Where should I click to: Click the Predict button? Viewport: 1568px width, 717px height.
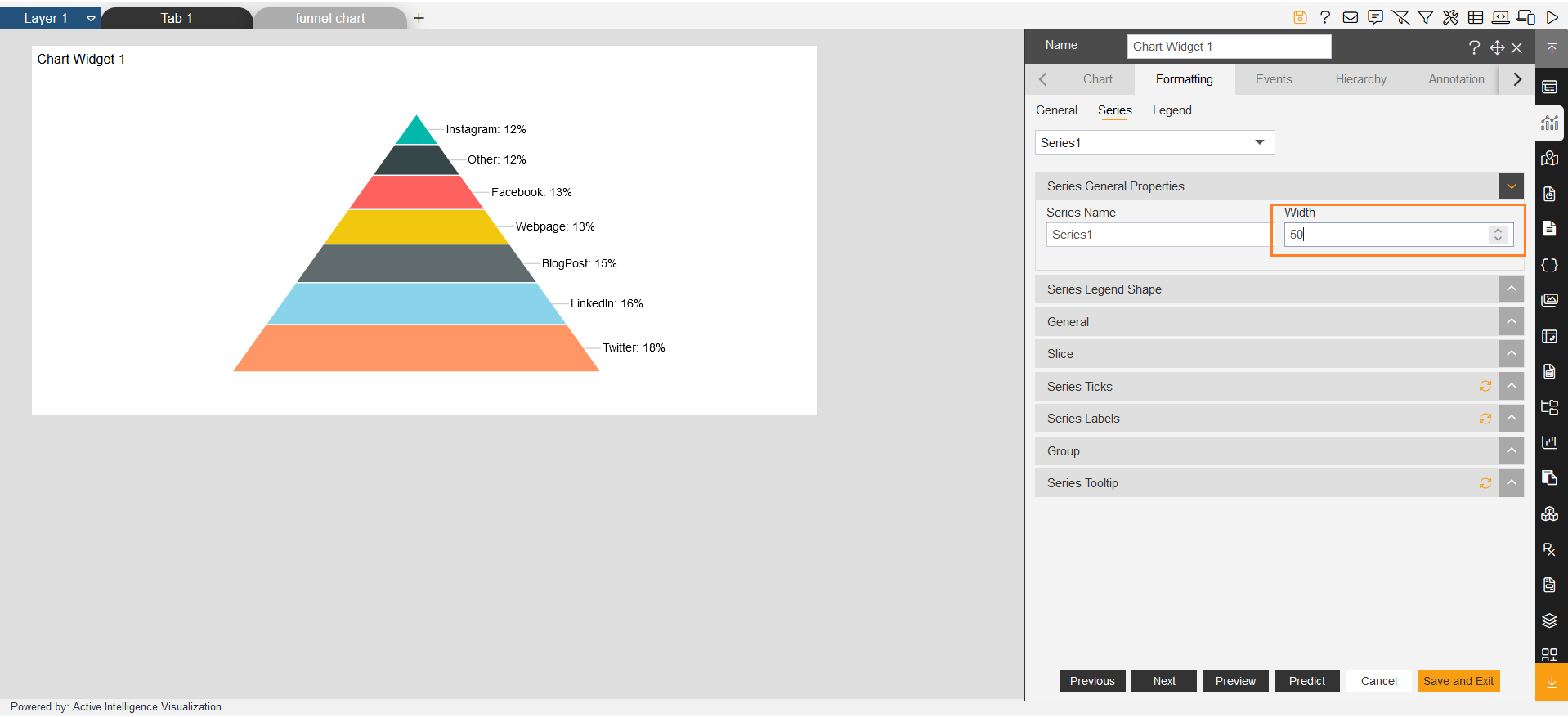[x=1307, y=681]
